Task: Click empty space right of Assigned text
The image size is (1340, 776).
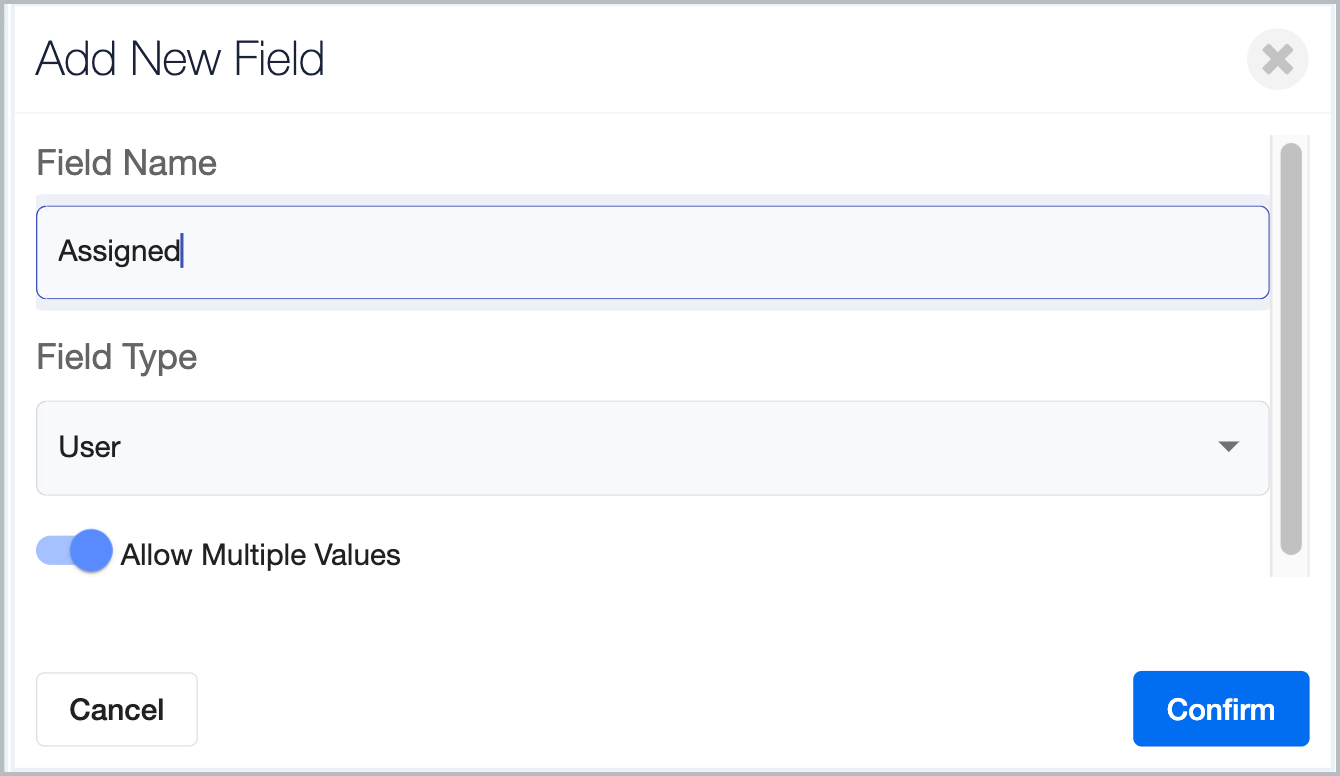Action: pyautogui.click(x=700, y=252)
